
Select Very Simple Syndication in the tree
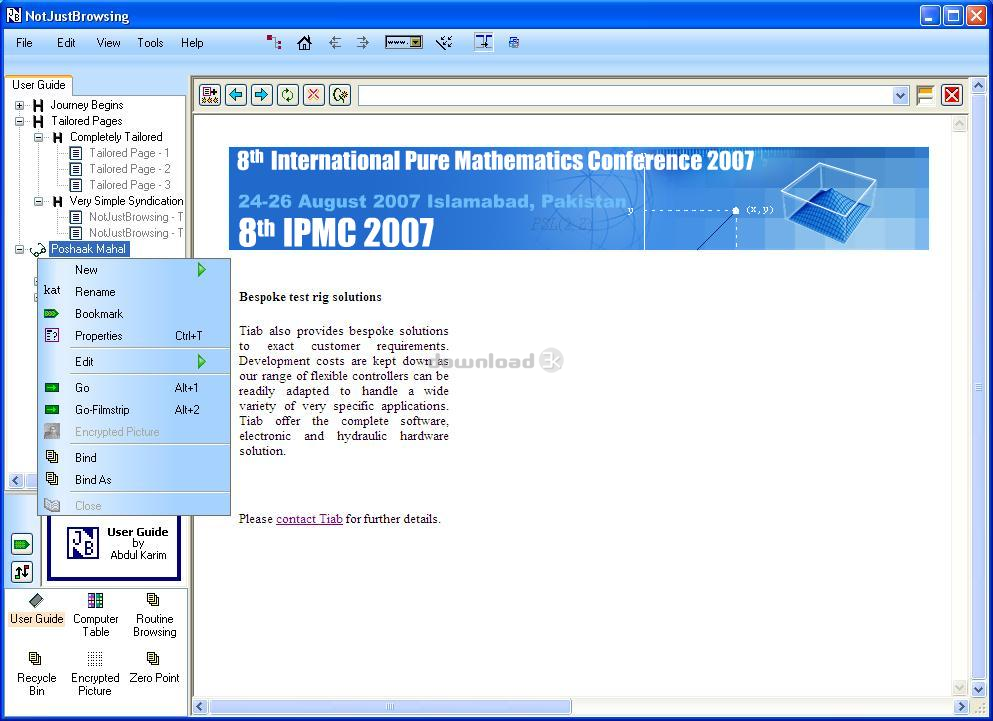pyautogui.click(x=126, y=201)
